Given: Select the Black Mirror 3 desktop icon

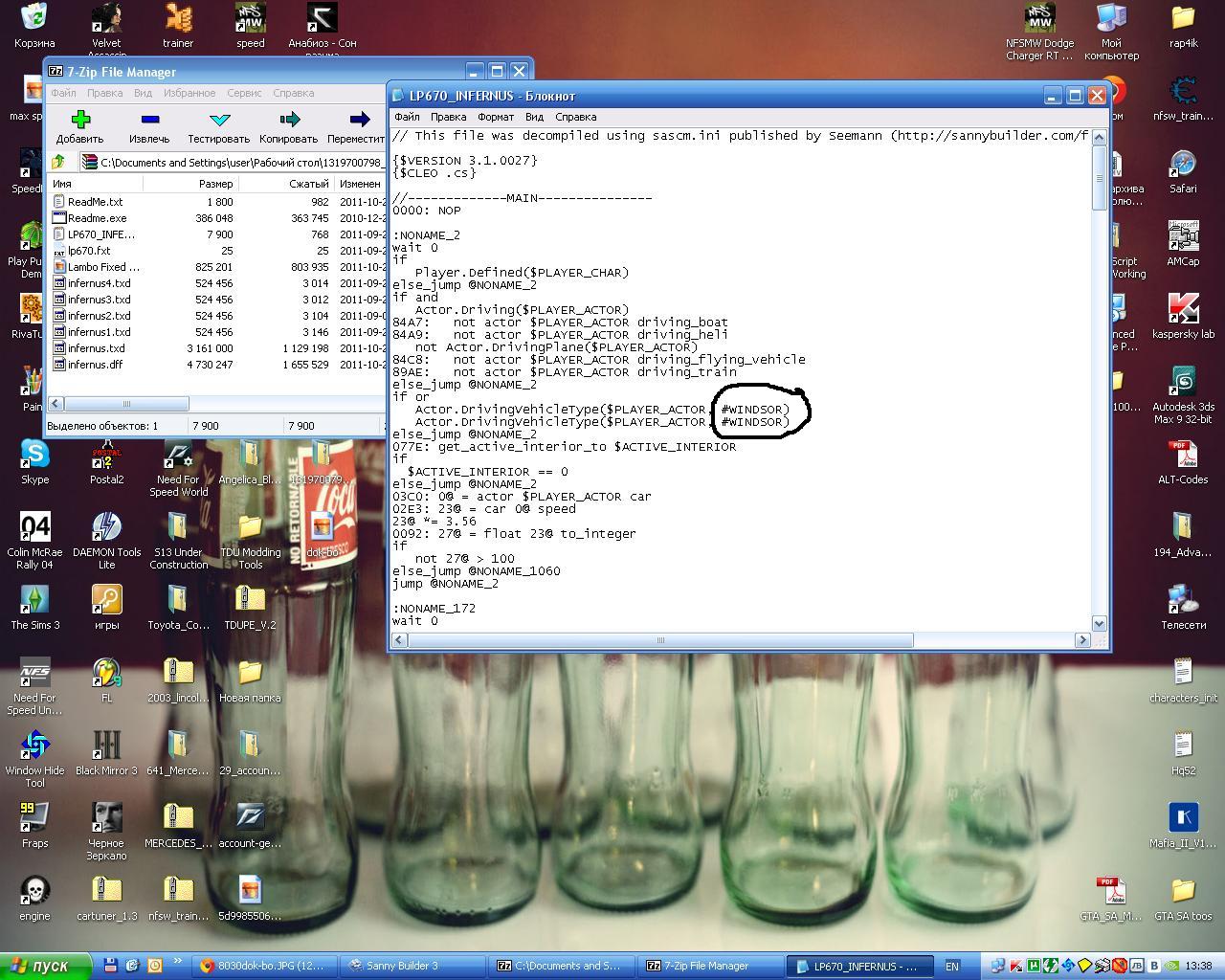Looking at the screenshot, I should click(x=106, y=752).
